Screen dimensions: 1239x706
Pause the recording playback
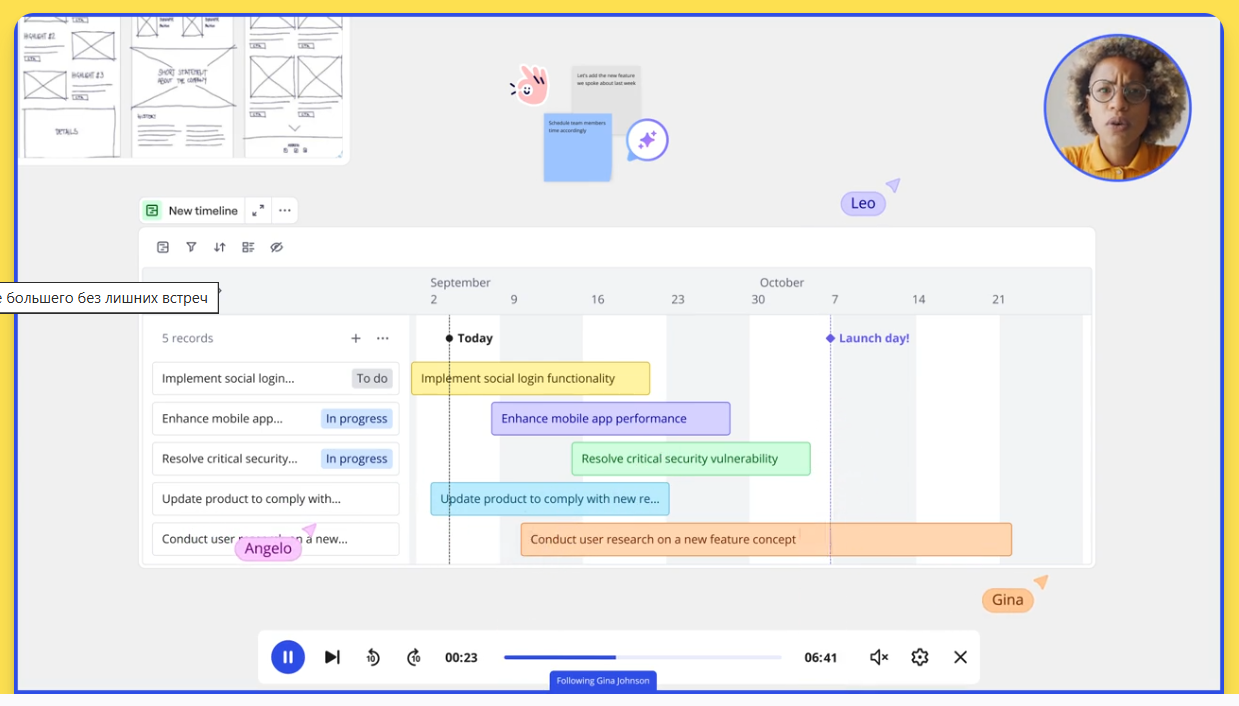point(288,657)
